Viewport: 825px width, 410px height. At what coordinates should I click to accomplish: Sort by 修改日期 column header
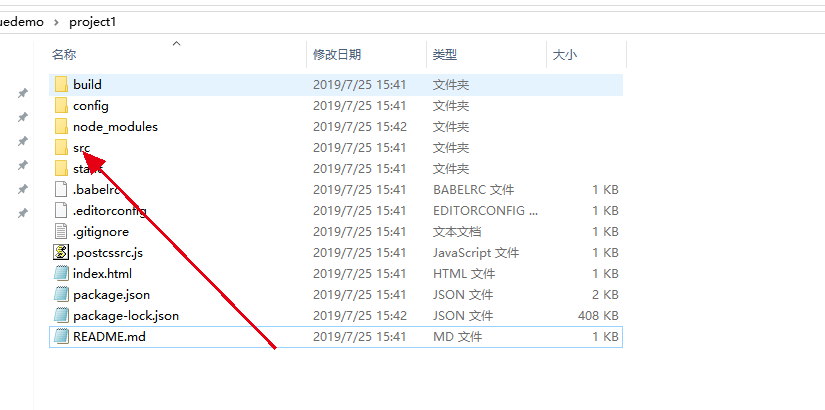click(x=337, y=55)
